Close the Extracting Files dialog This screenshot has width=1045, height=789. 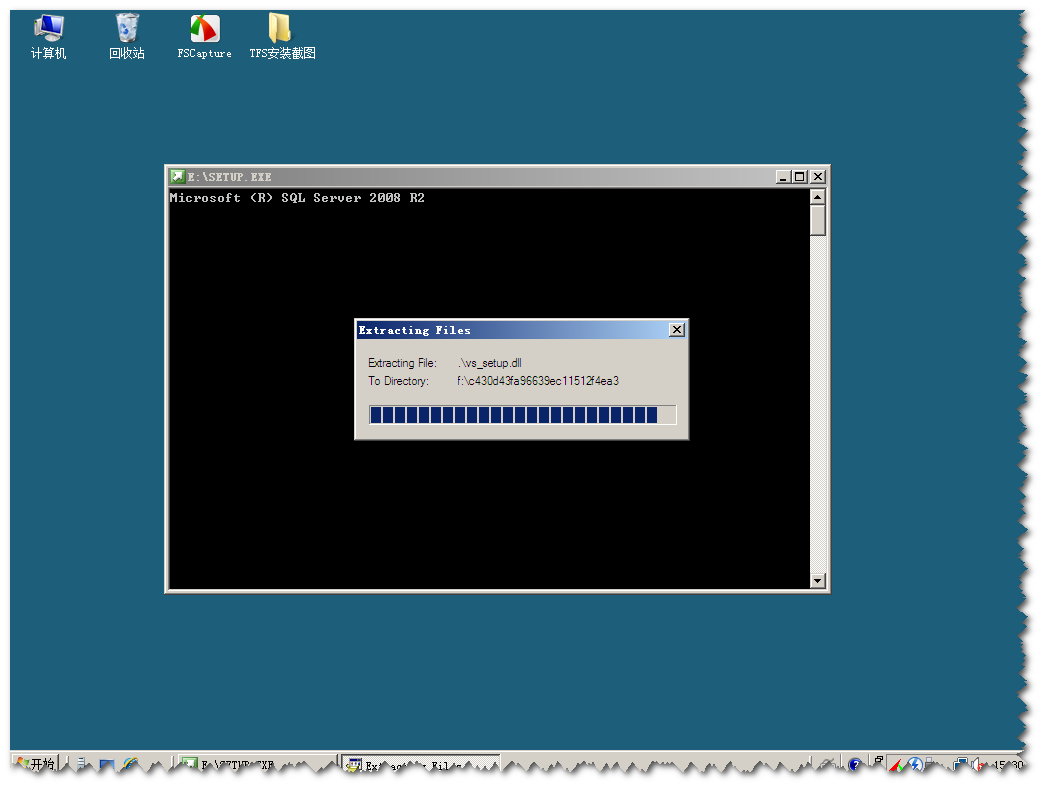676,330
